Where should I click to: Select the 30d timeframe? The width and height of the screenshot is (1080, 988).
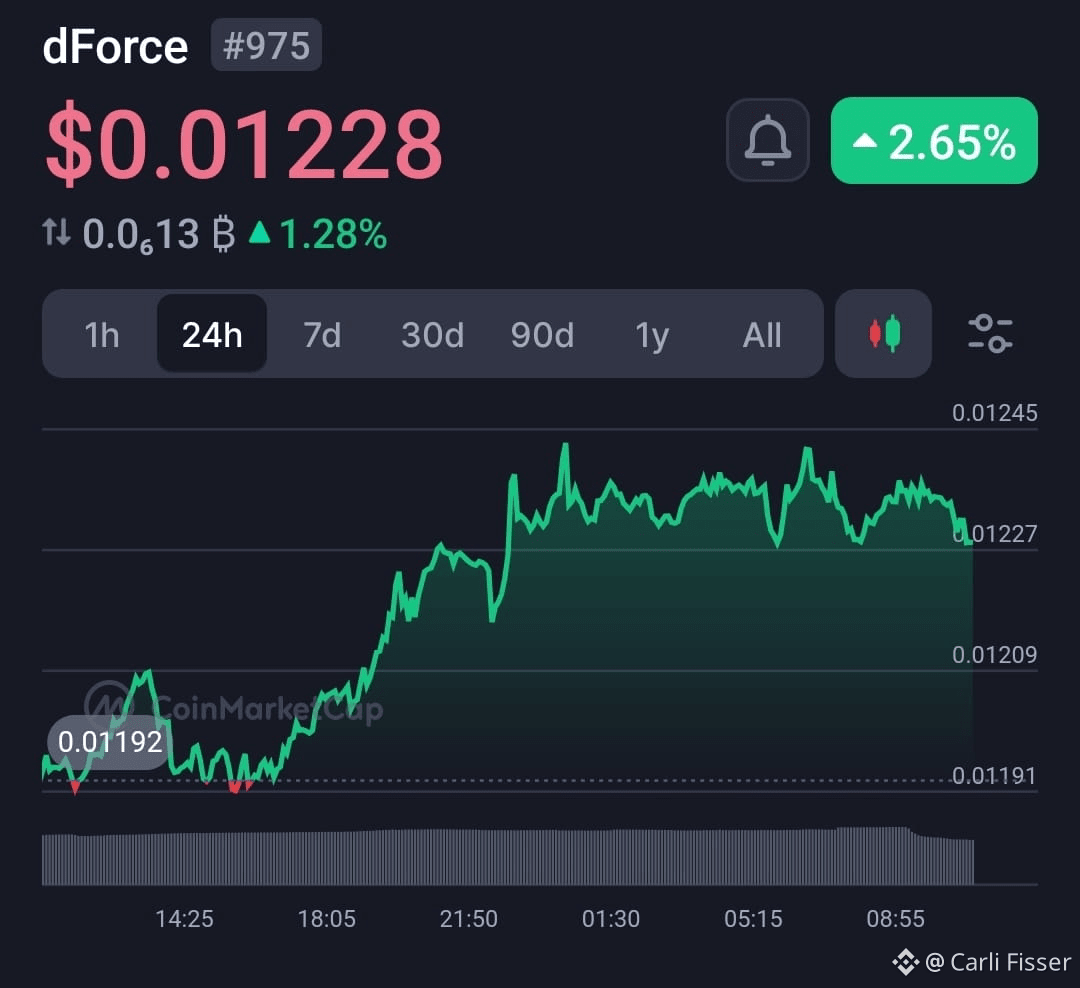(x=432, y=336)
